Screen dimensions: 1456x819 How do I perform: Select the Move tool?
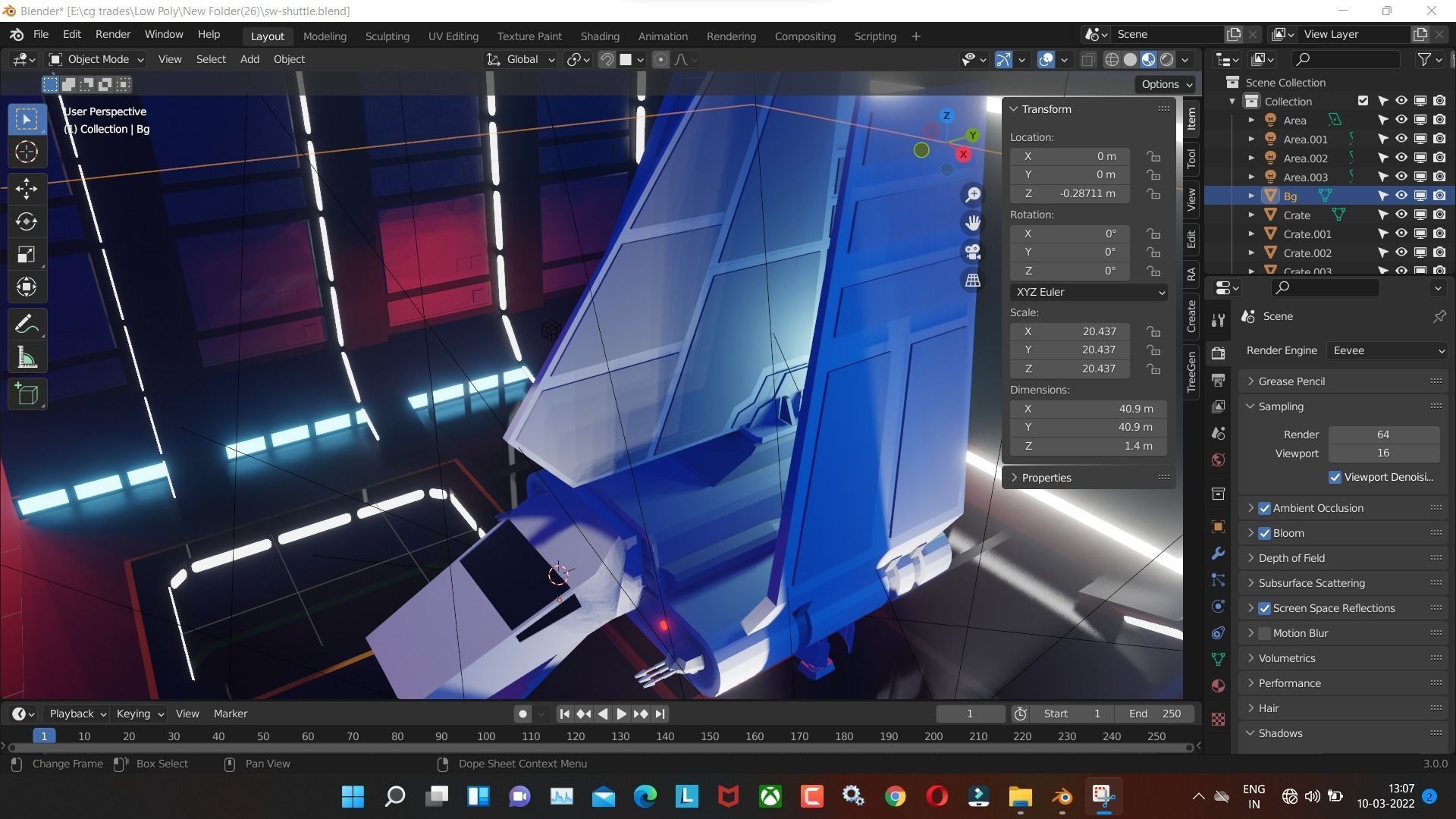27,188
